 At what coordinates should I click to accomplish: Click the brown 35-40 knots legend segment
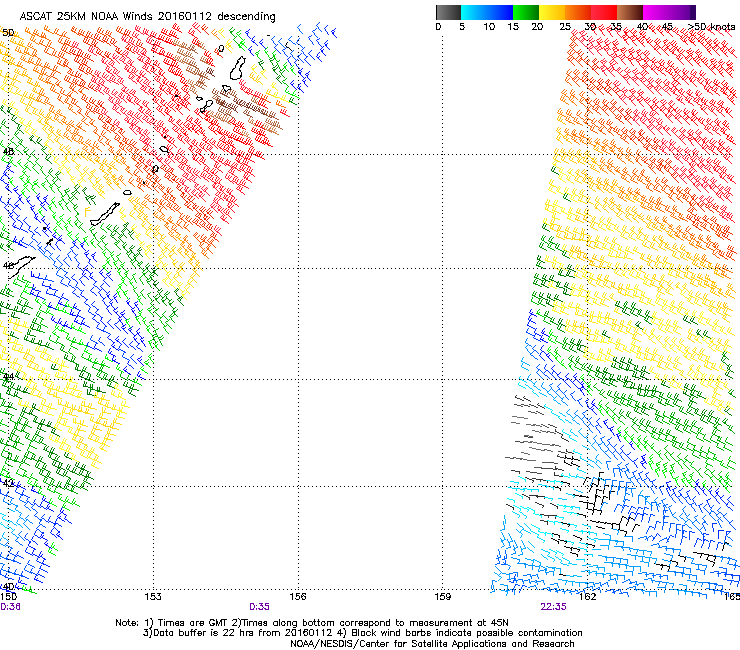630,12
